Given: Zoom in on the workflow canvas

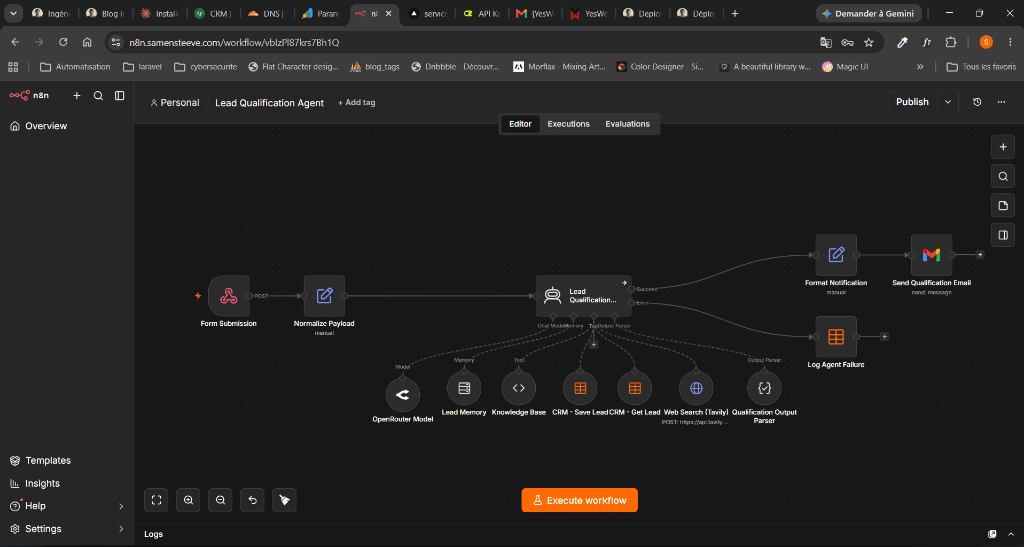Looking at the screenshot, I should [188, 500].
